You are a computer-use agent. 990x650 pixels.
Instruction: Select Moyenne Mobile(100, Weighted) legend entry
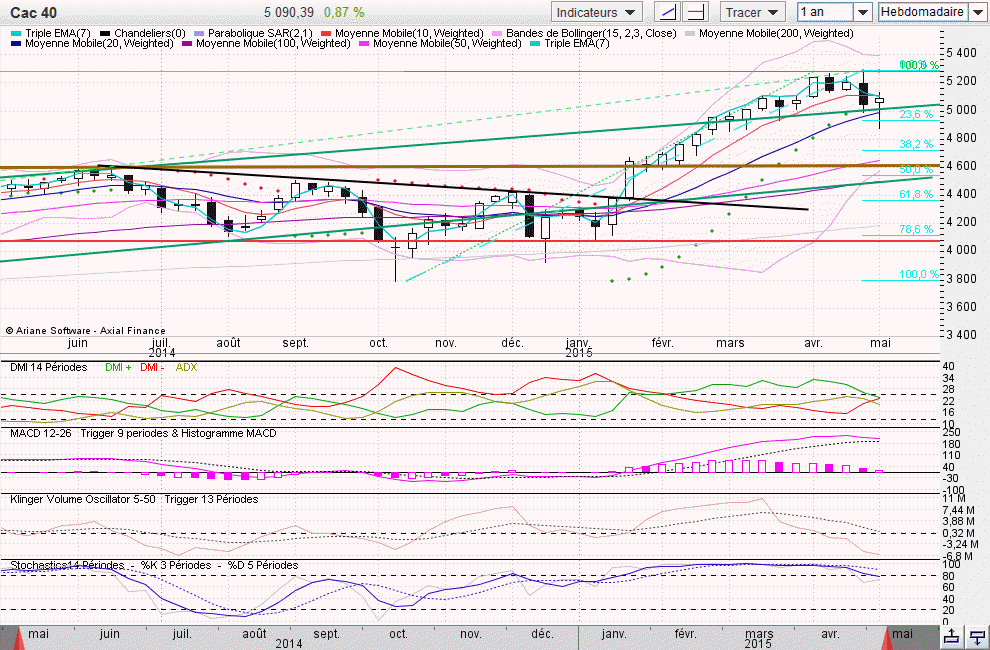(266, 44)
